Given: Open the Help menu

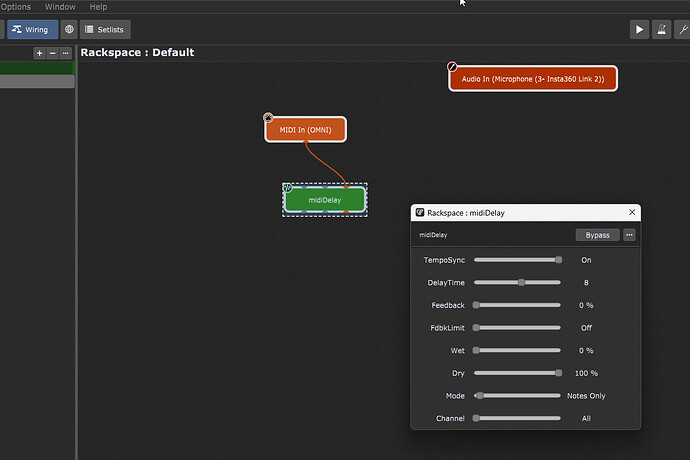Looking at the screenshot, I should (98, 7).
